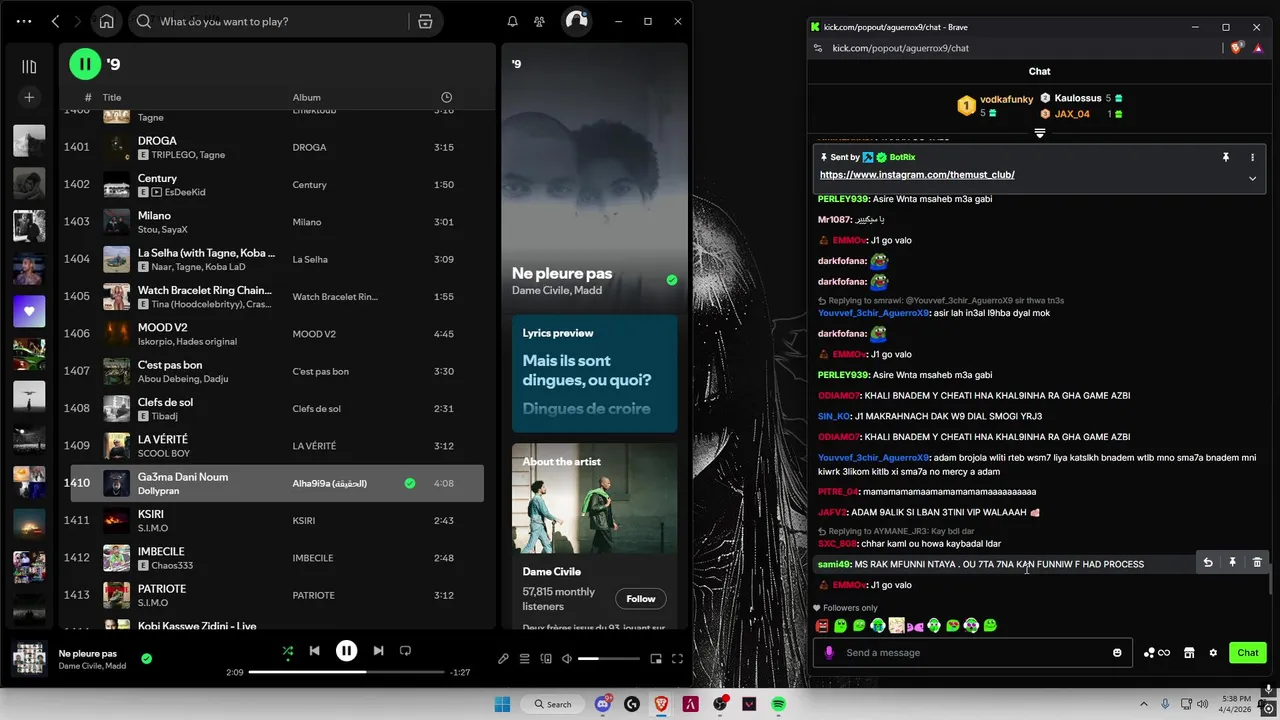
Task: Skip to previous track
Action: coord(314,651)
